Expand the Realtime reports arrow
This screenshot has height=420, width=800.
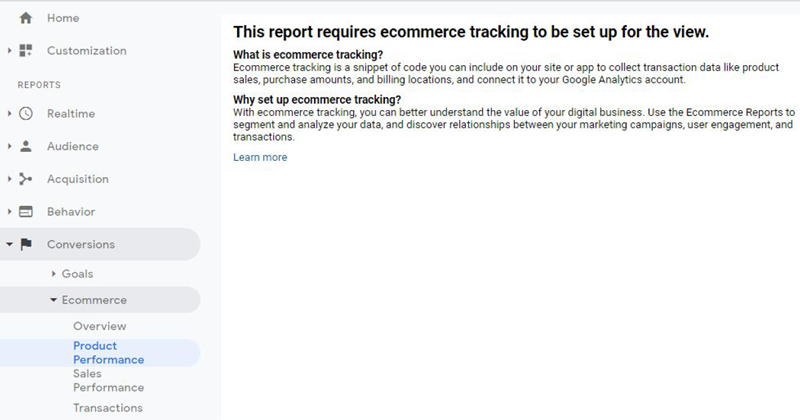point(9,113)
